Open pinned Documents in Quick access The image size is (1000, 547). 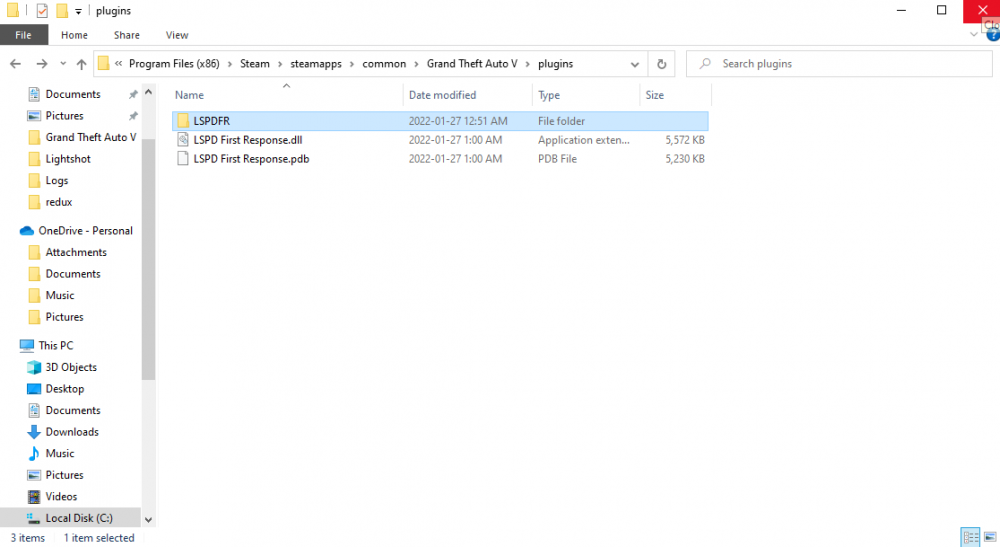(73, 94)
